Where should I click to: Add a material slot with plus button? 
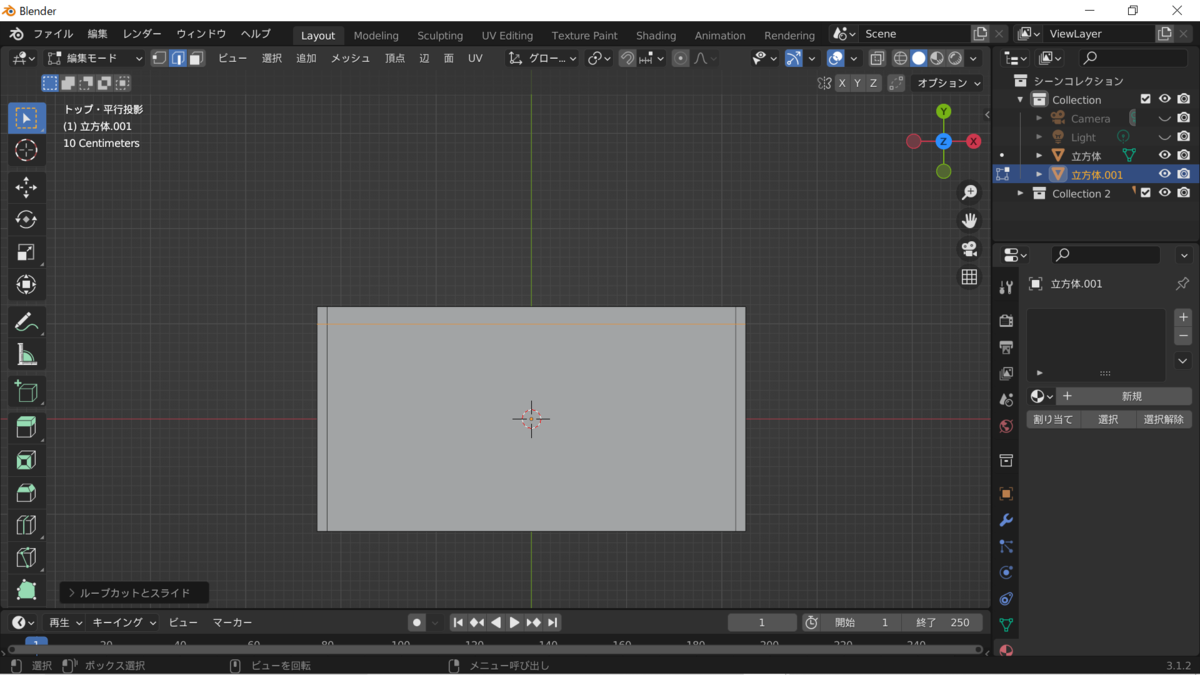coord(1183,317)
